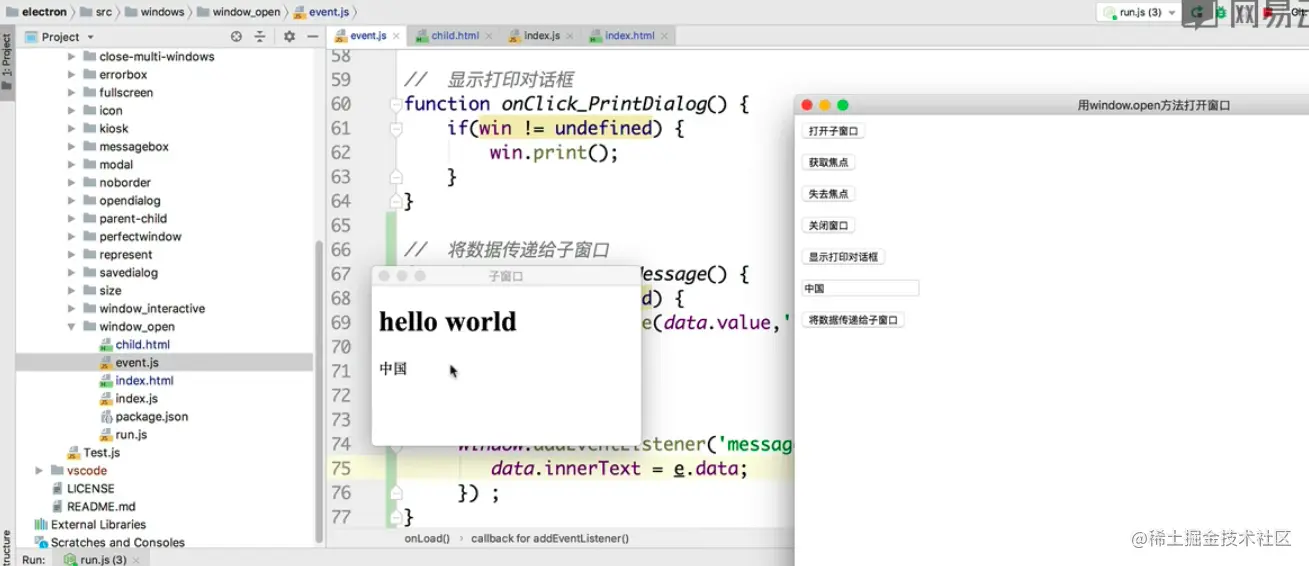
Task: Open the Project view dropdown
Action: coord(91,37)
